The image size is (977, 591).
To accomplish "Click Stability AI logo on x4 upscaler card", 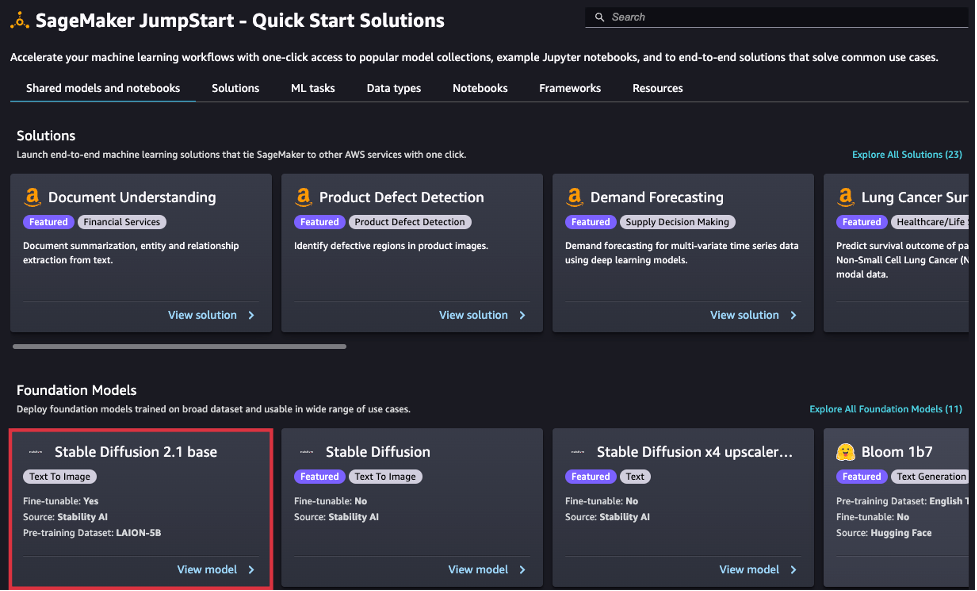I will 577,452.
